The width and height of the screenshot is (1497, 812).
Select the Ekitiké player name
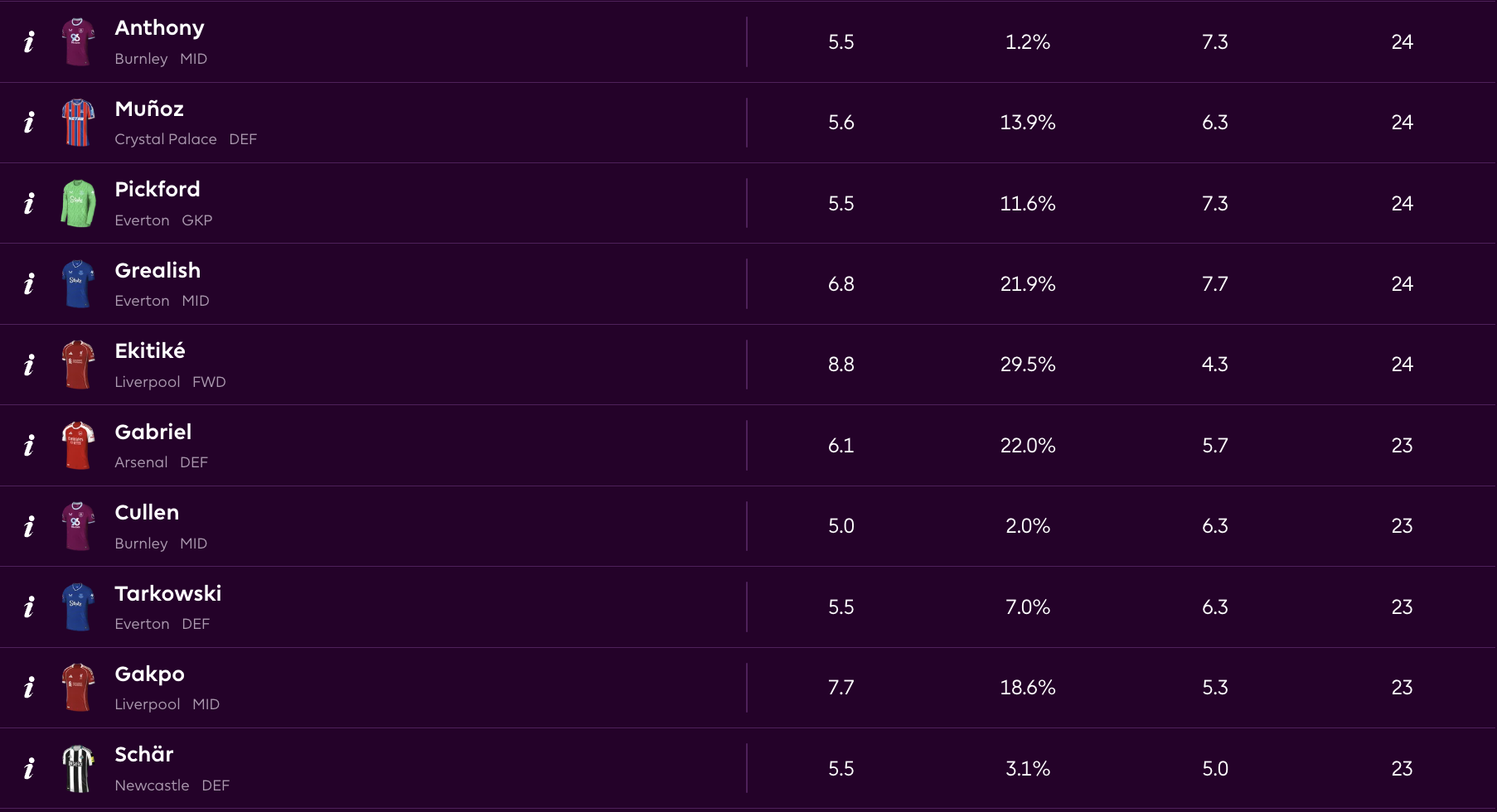coord(150,351)
